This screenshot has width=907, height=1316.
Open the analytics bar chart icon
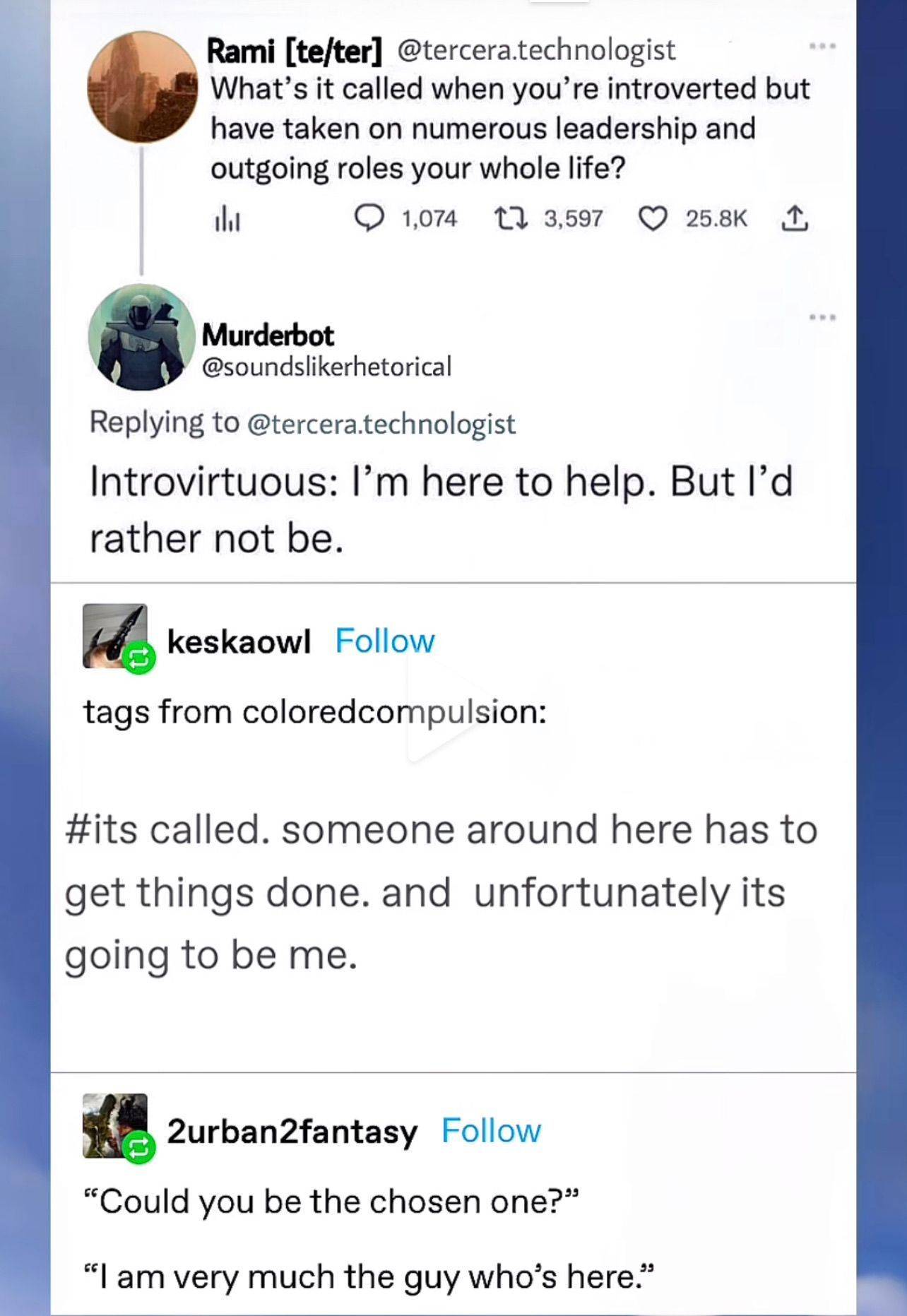[227, 220]
